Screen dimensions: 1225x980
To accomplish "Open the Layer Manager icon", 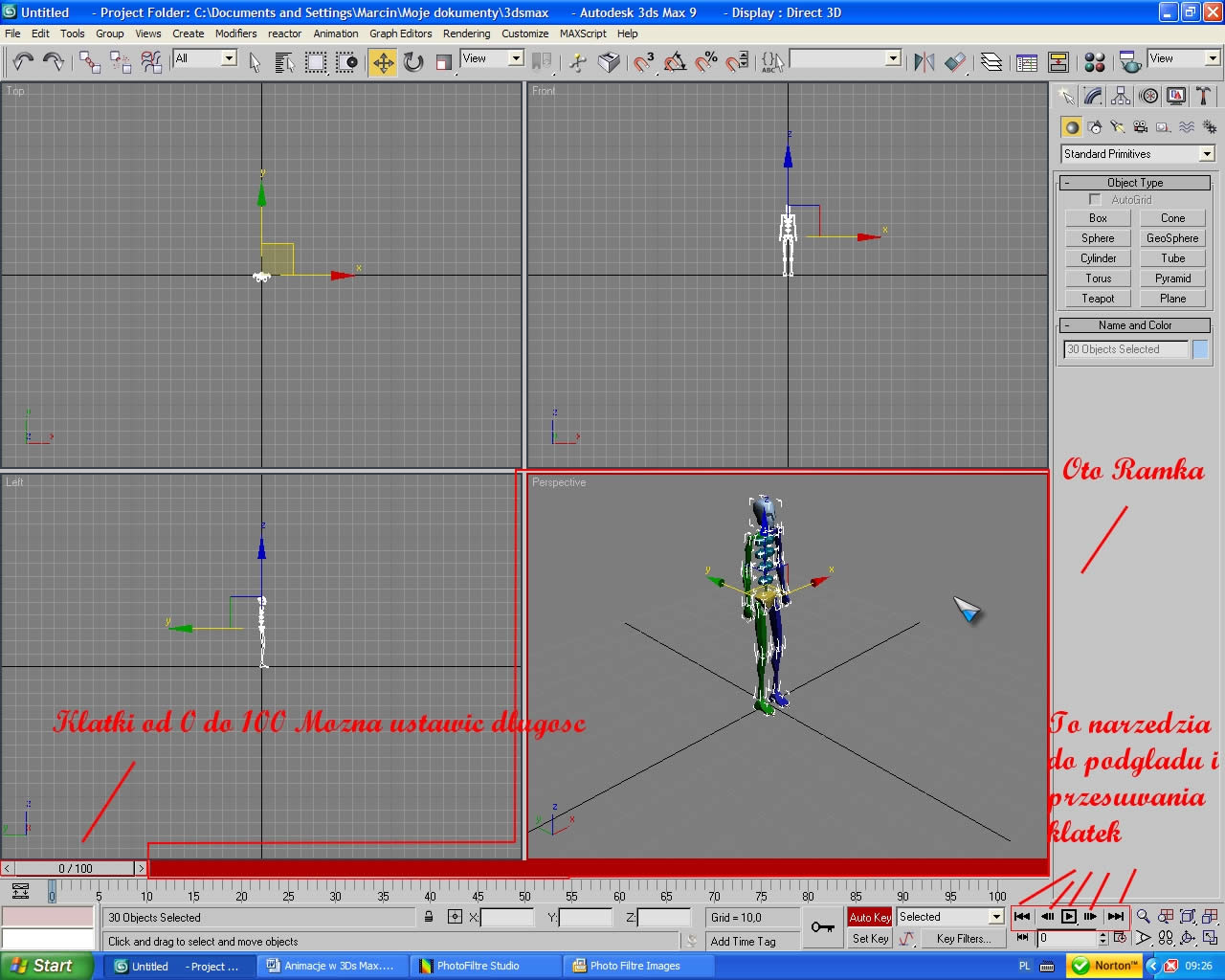I will click(x=991, y=63).
